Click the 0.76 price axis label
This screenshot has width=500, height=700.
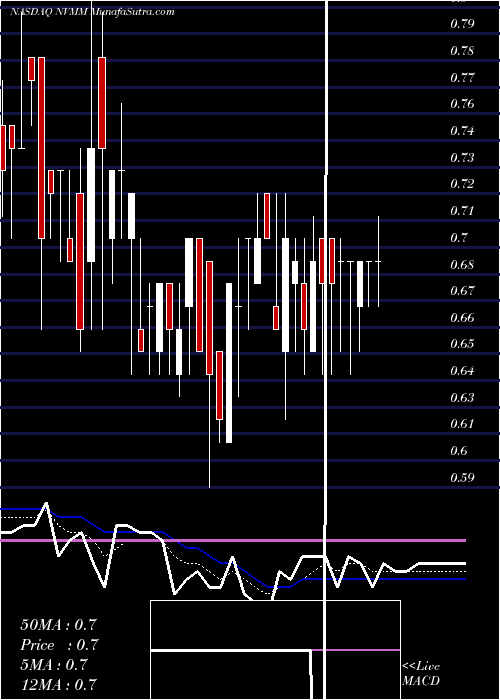(462, 104)
